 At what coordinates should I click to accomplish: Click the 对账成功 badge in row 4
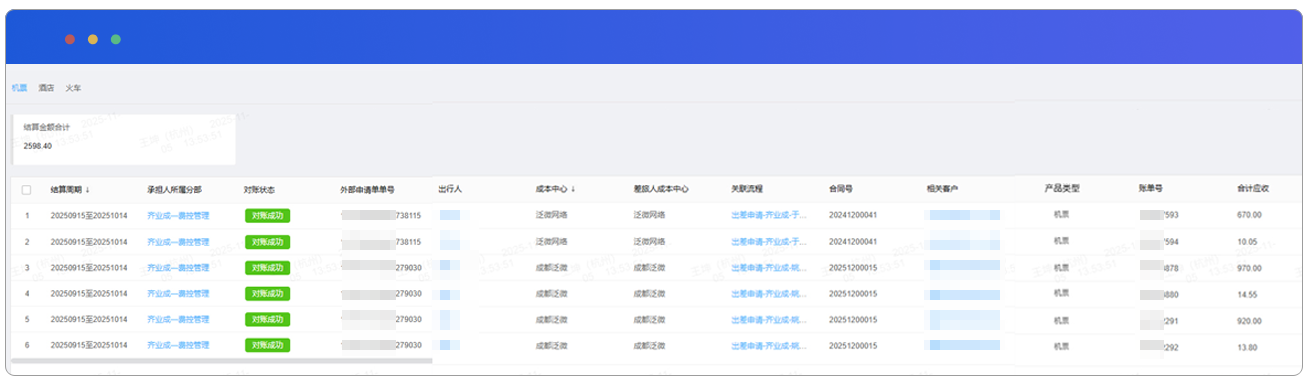click(x=267, y=294)
